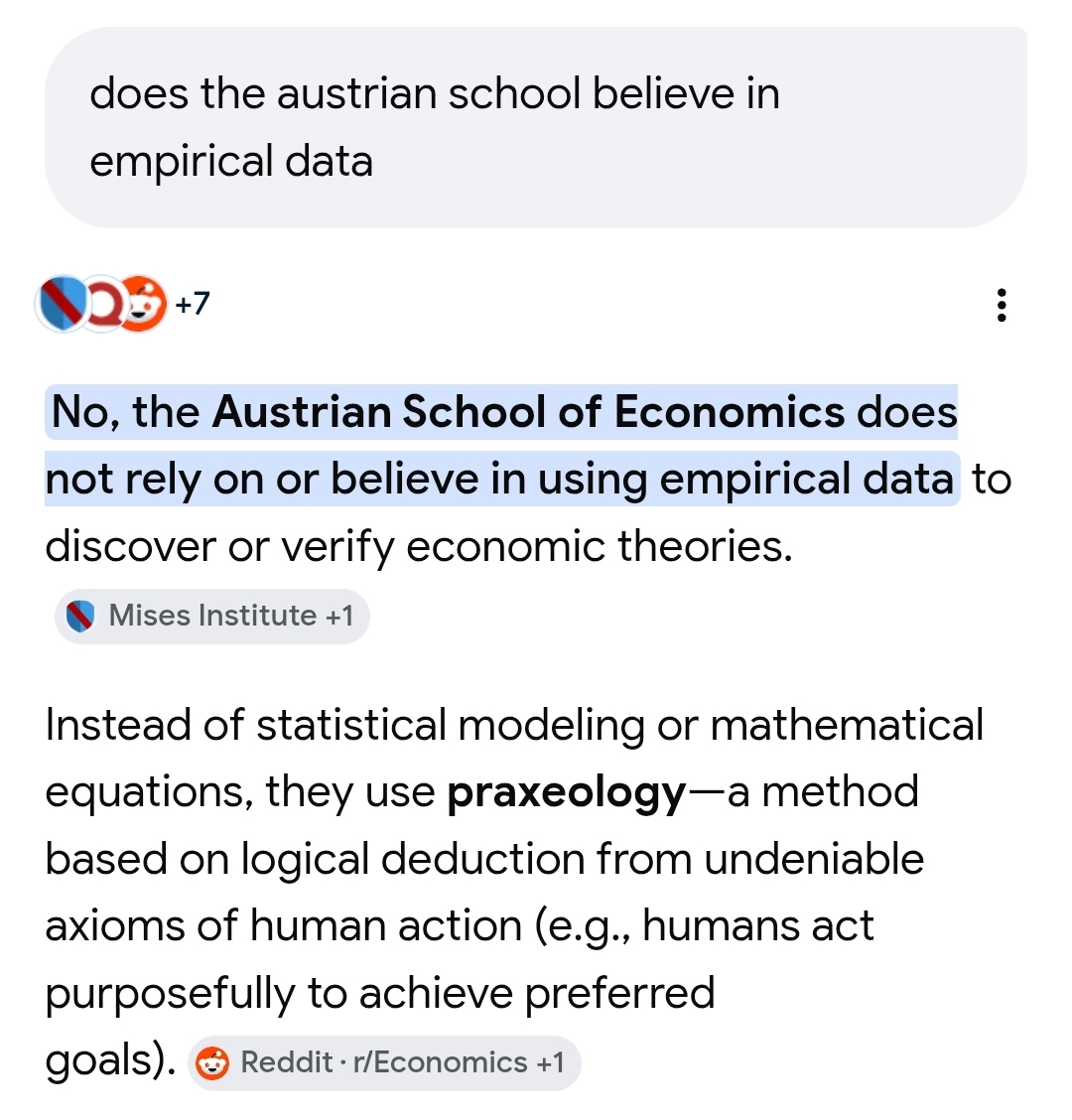Open the Mises Institute citation label
Viewport: 1072px width, 1120px height.
point(212,616)
